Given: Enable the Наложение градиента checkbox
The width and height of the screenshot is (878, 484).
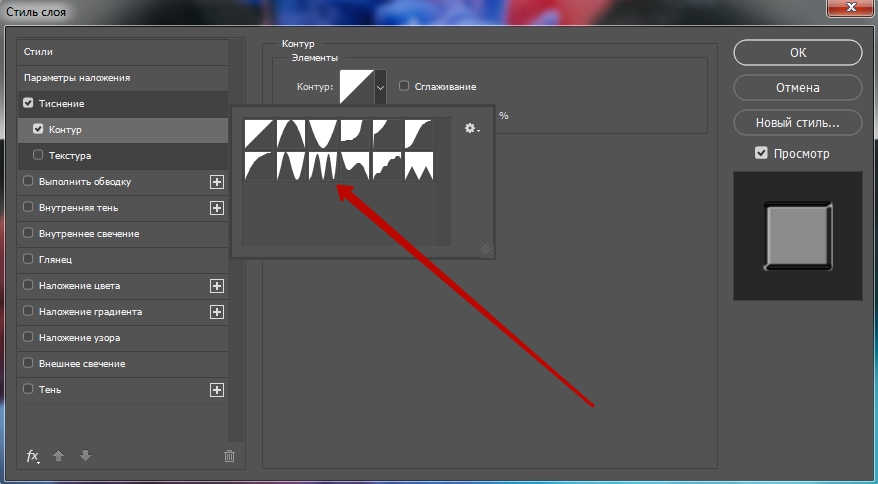Looking at the screenshot, I should 28,310.
